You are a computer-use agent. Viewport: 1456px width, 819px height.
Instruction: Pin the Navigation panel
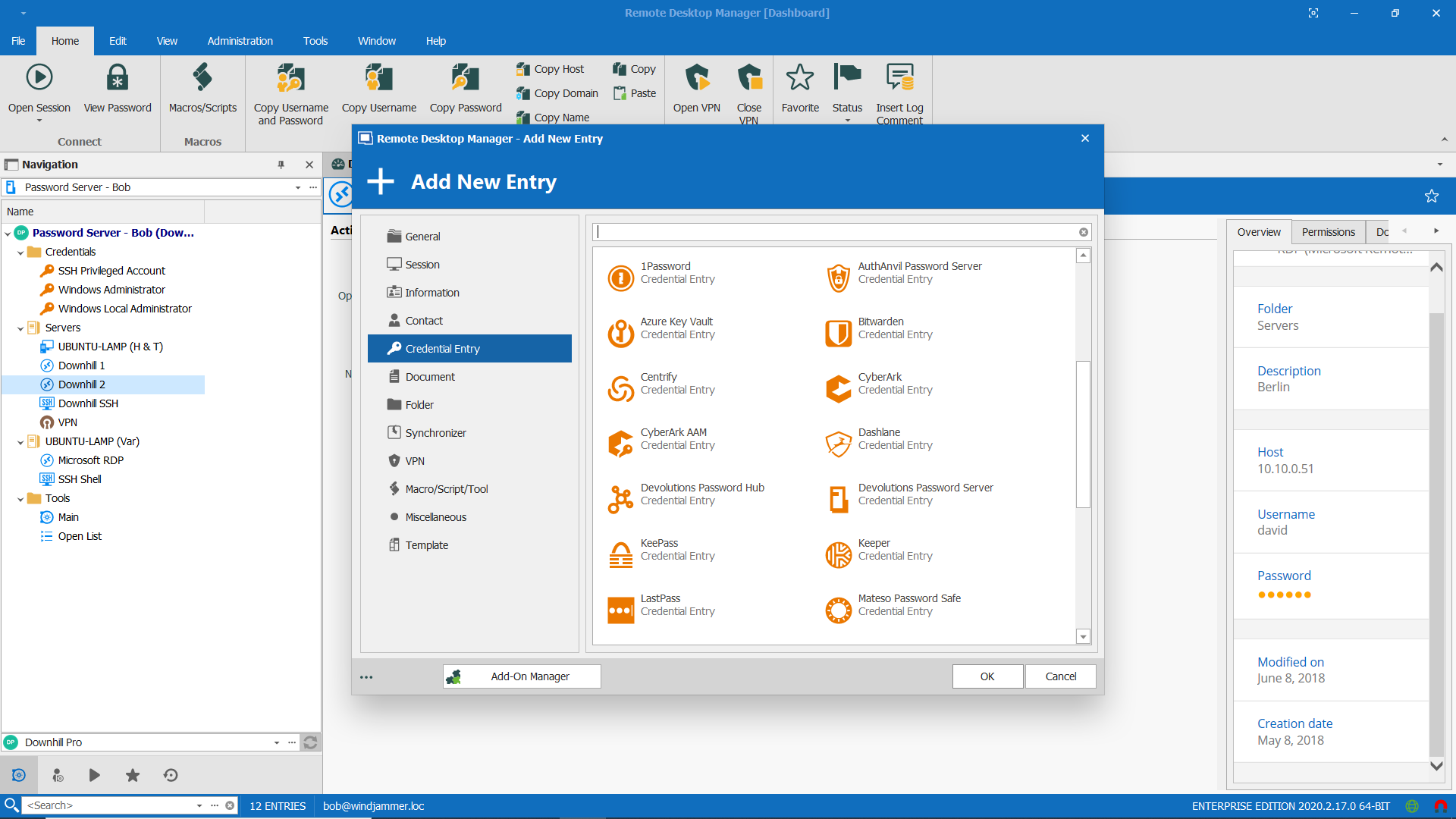(x=281, y=165)
